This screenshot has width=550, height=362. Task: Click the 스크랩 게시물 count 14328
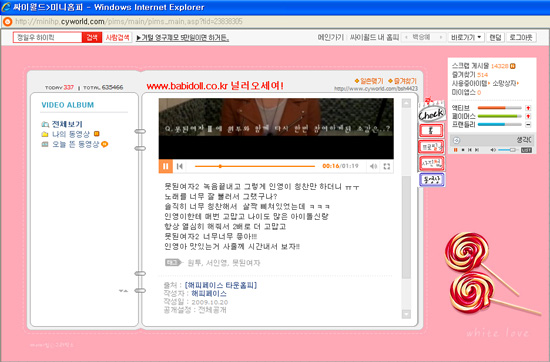(500, 66)
